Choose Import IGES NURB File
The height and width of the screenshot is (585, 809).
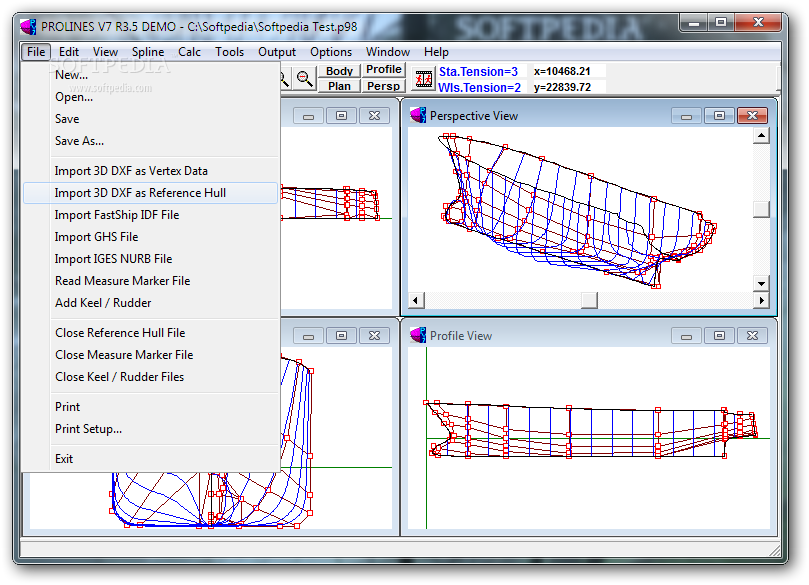click(x=150, y=259)
